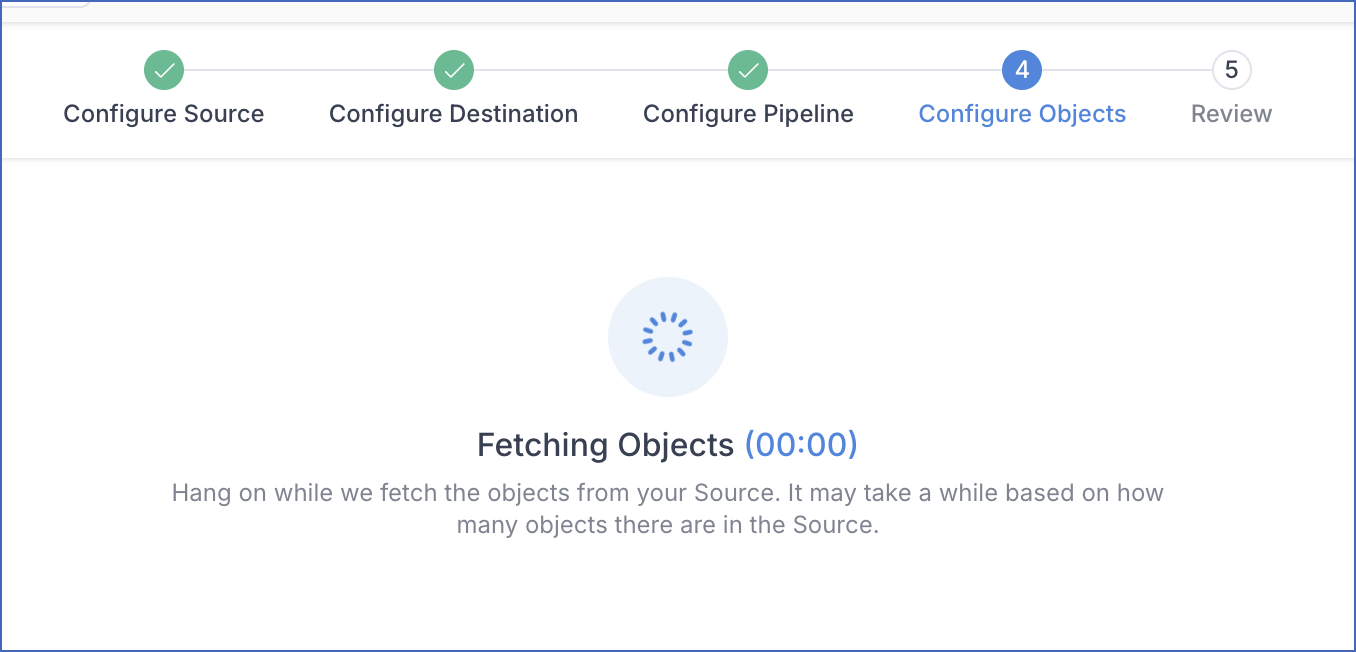
Task: Select the step 5 circle icon
Action: click(x=1231, y=70)
